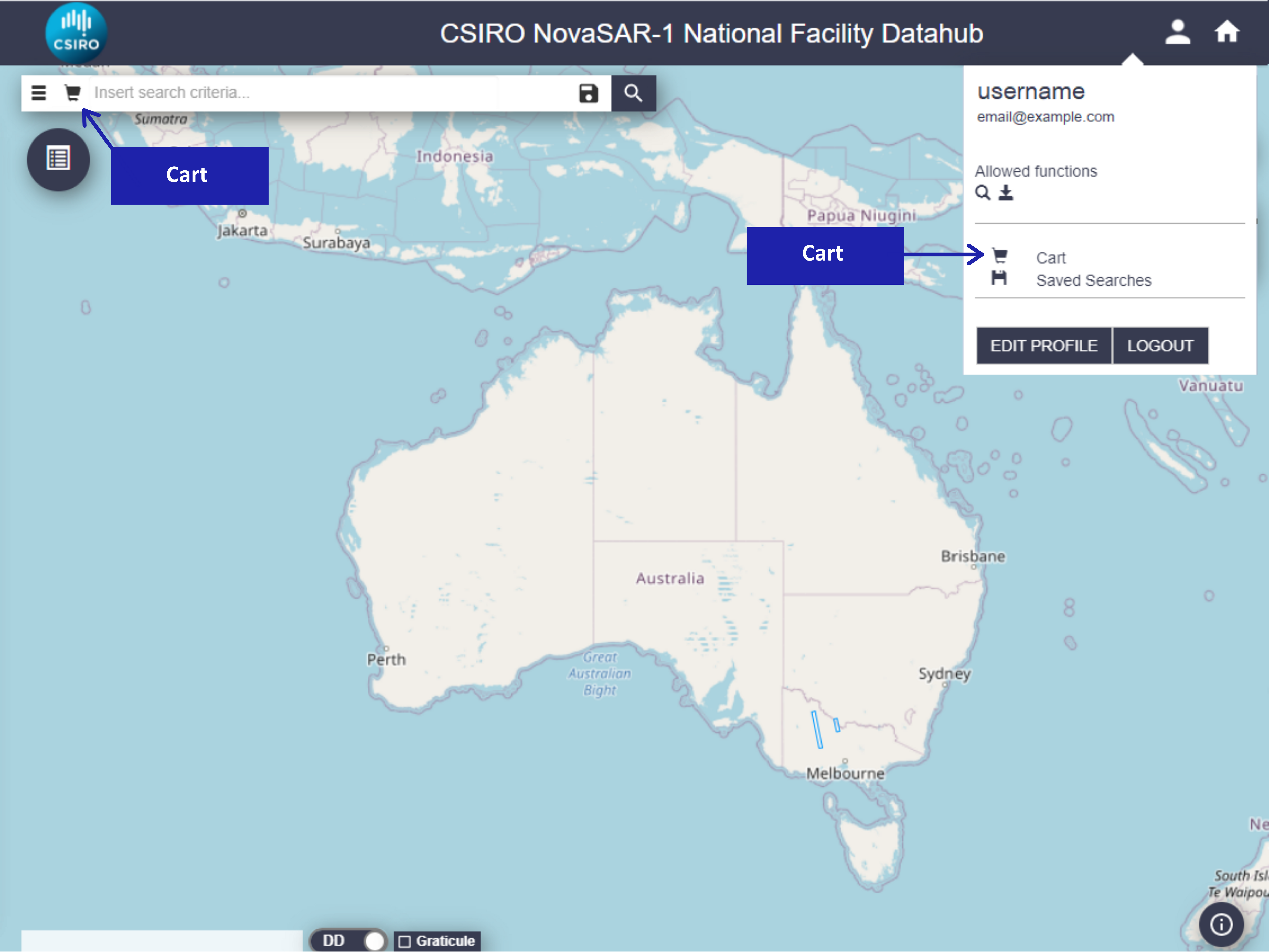Open the hamburger menu in search bar

(x=38, y=93)
